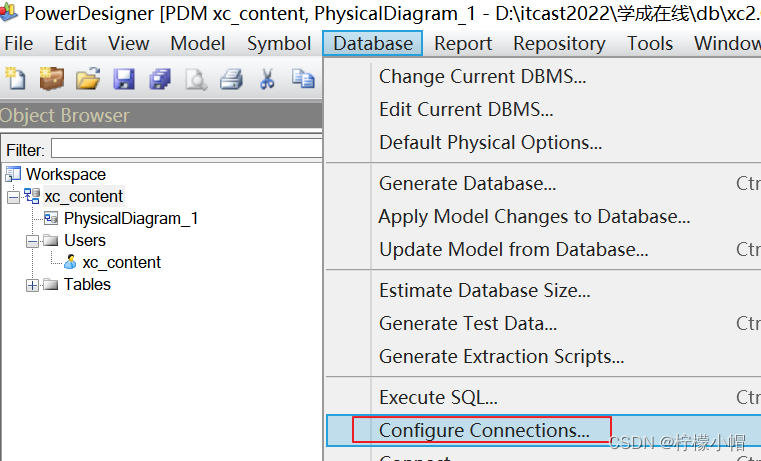Click the New Model toolbar icon
The height and width of the screenshot is (461, 761).
[16, 79]
